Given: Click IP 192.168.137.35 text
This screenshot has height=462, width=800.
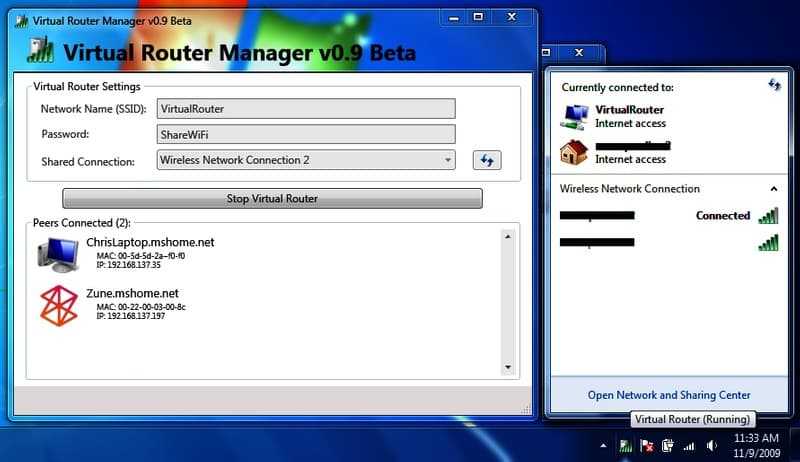Looking at the screenshot, I should click(129, 265).
